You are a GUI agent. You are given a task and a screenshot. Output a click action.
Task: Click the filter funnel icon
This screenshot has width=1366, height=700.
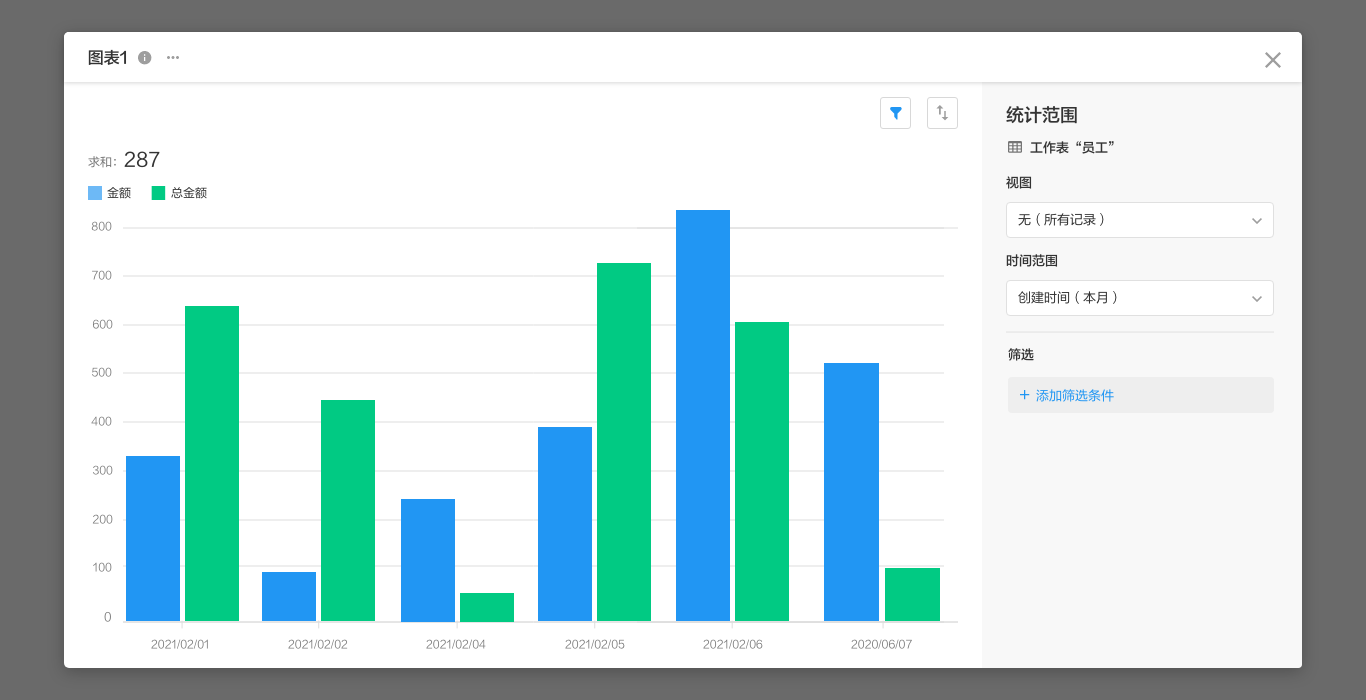click(895, 113)
